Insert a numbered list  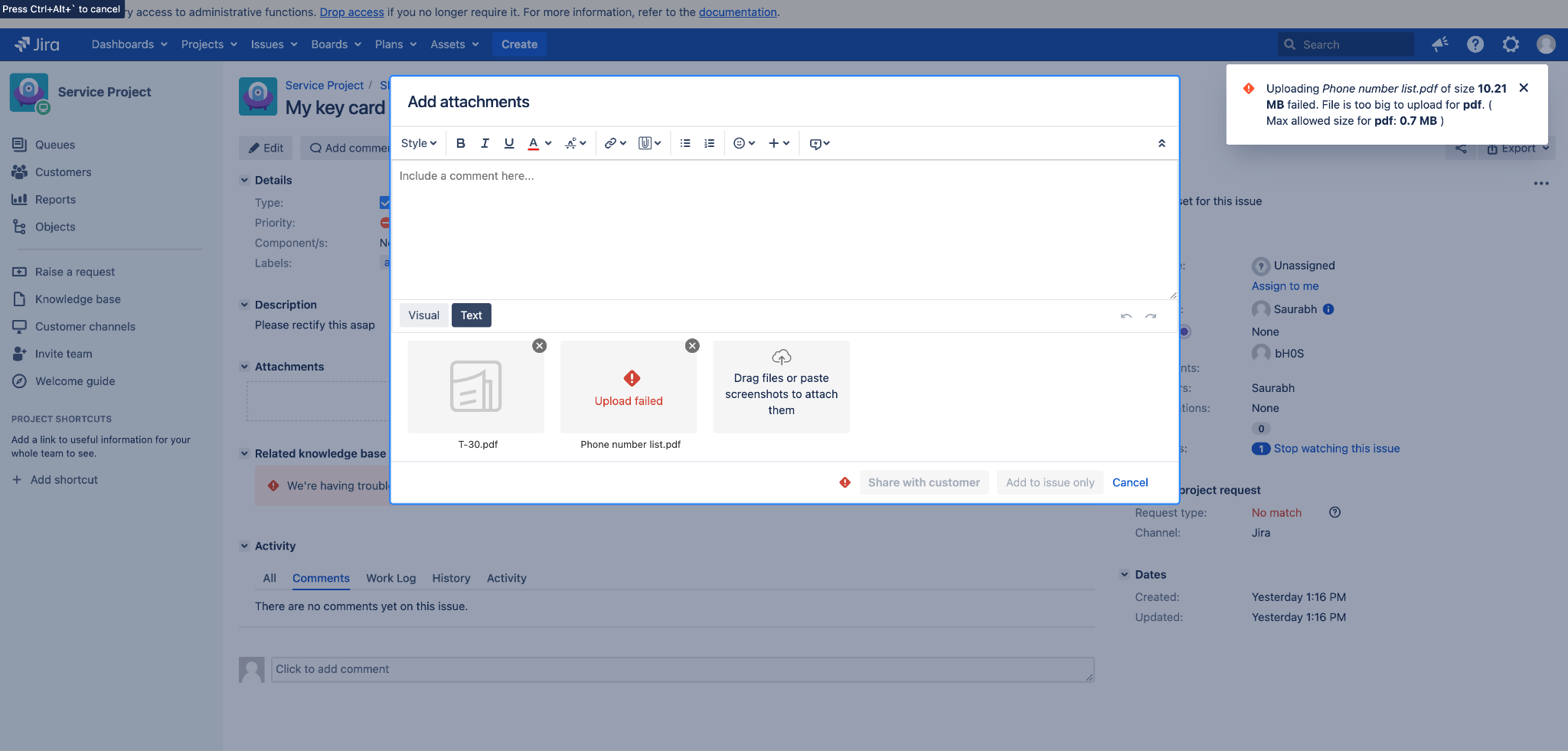pyautogui.click(x=710, y=143)
